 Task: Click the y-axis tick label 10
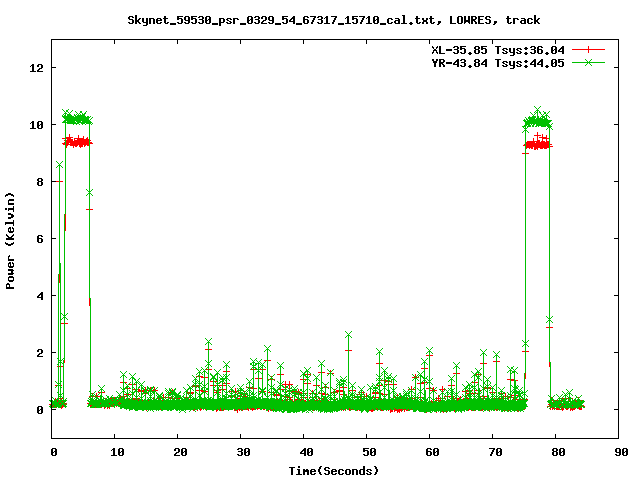click(x=36, y=125)
